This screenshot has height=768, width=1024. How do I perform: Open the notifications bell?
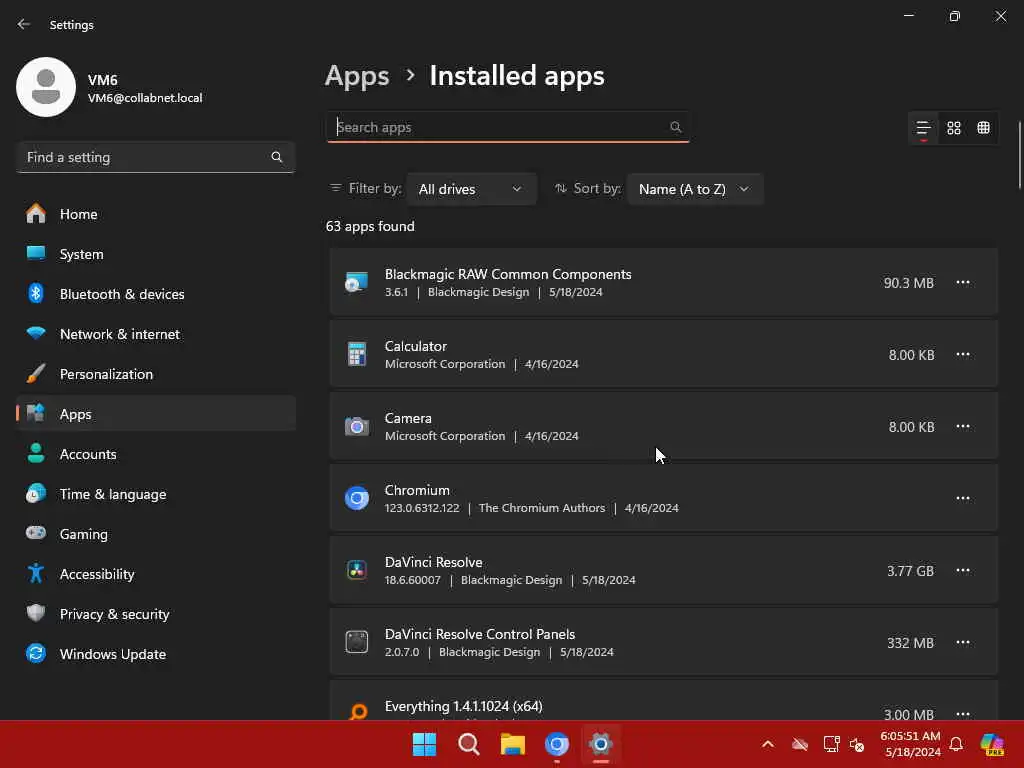[x=956, y=744]
